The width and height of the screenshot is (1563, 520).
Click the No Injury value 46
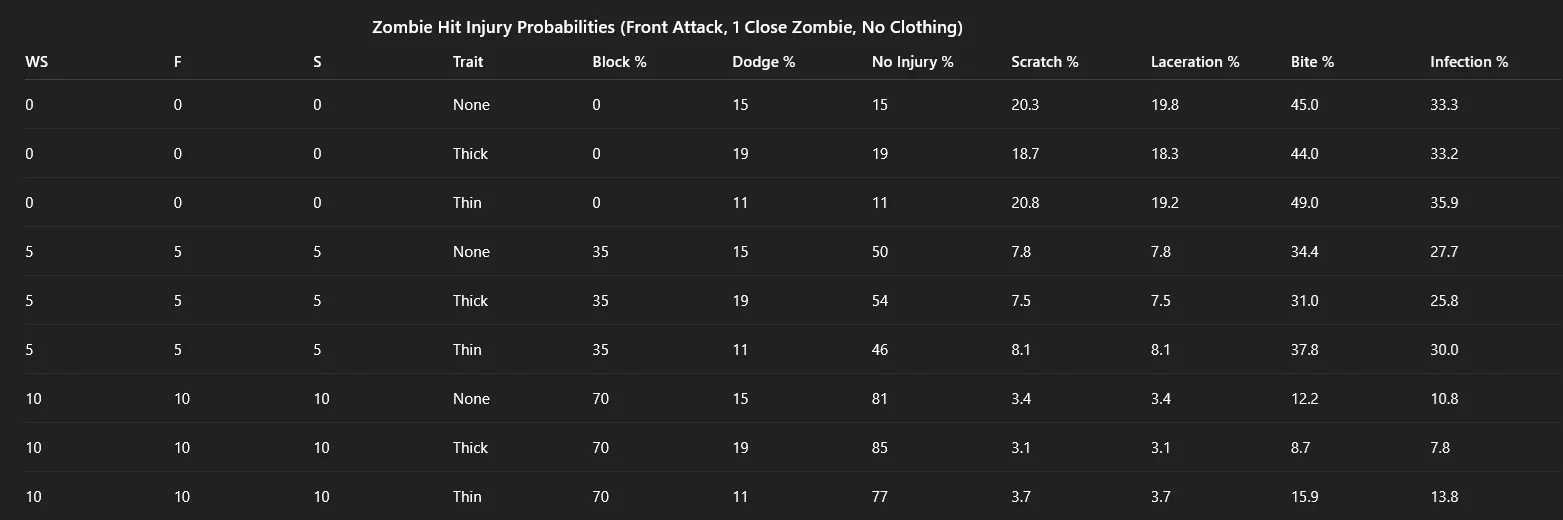click(880, 350)
